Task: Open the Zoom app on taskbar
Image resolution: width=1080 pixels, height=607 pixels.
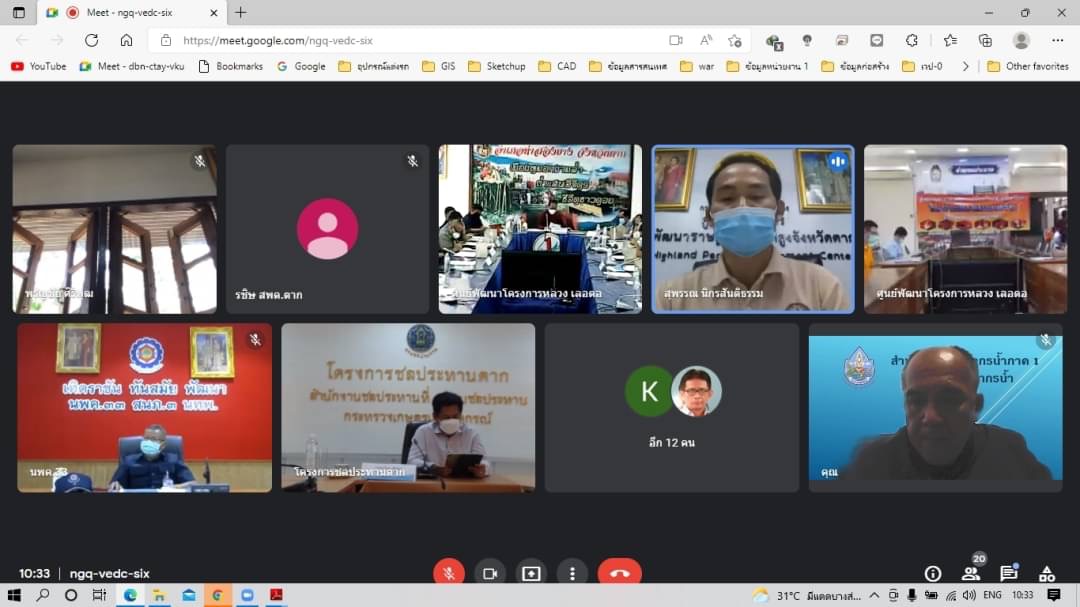Action: pyautogui.click(x=247, y=595)
